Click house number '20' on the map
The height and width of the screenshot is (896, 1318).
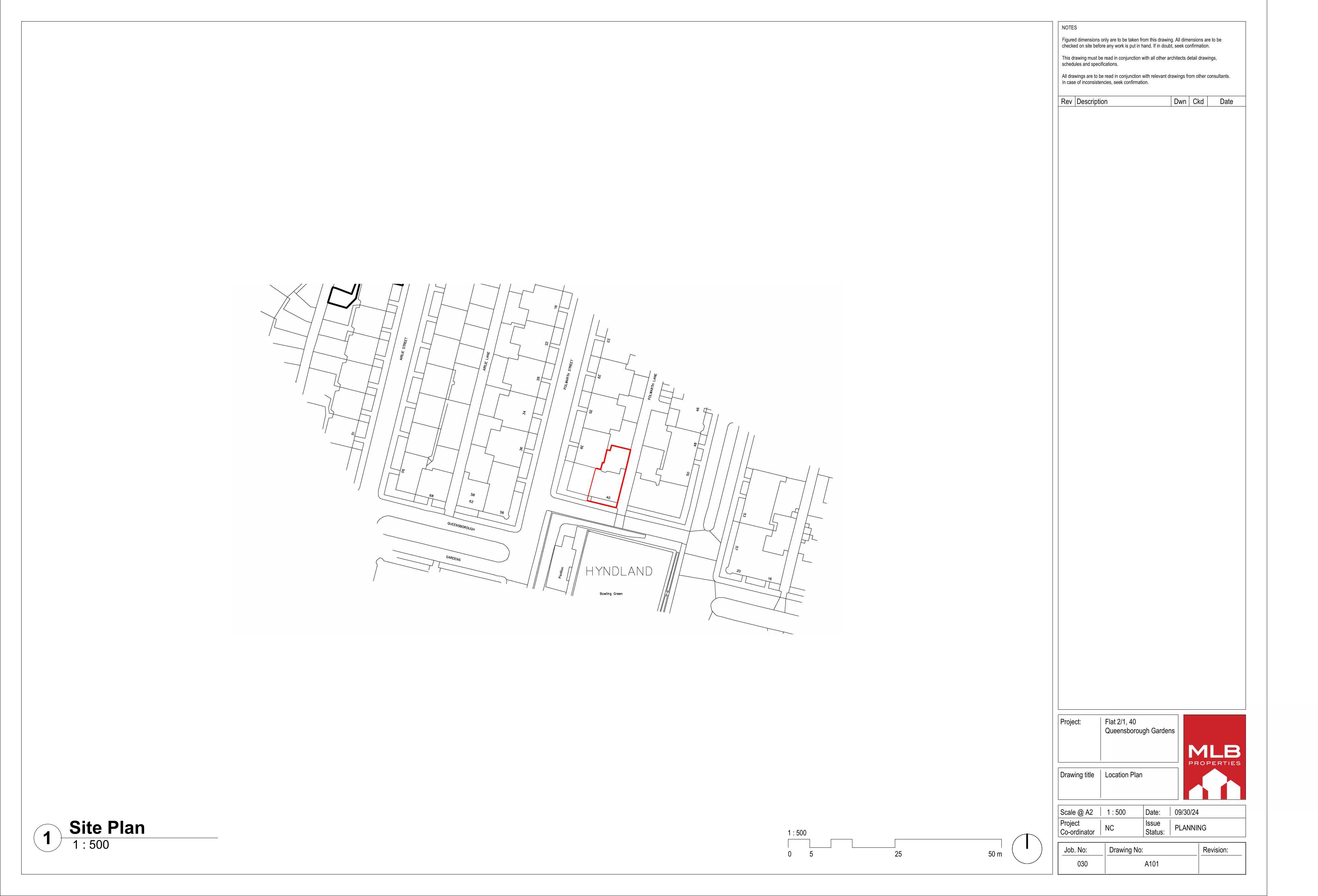coord(738,571)
